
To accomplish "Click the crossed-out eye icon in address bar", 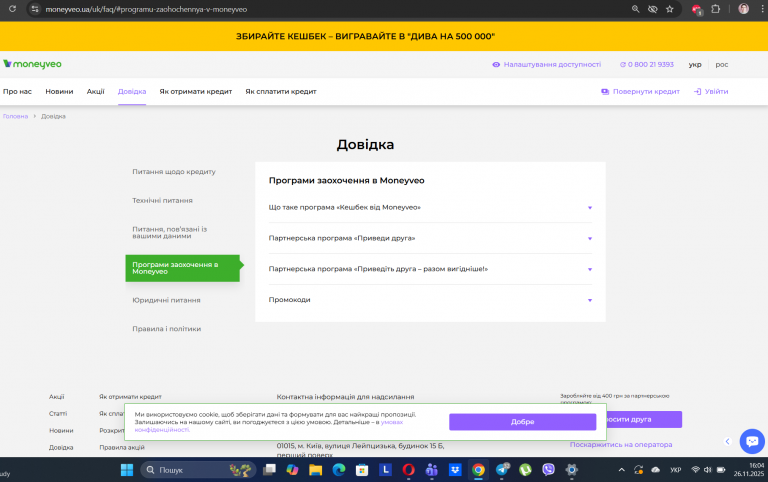I will coord(652,9).
